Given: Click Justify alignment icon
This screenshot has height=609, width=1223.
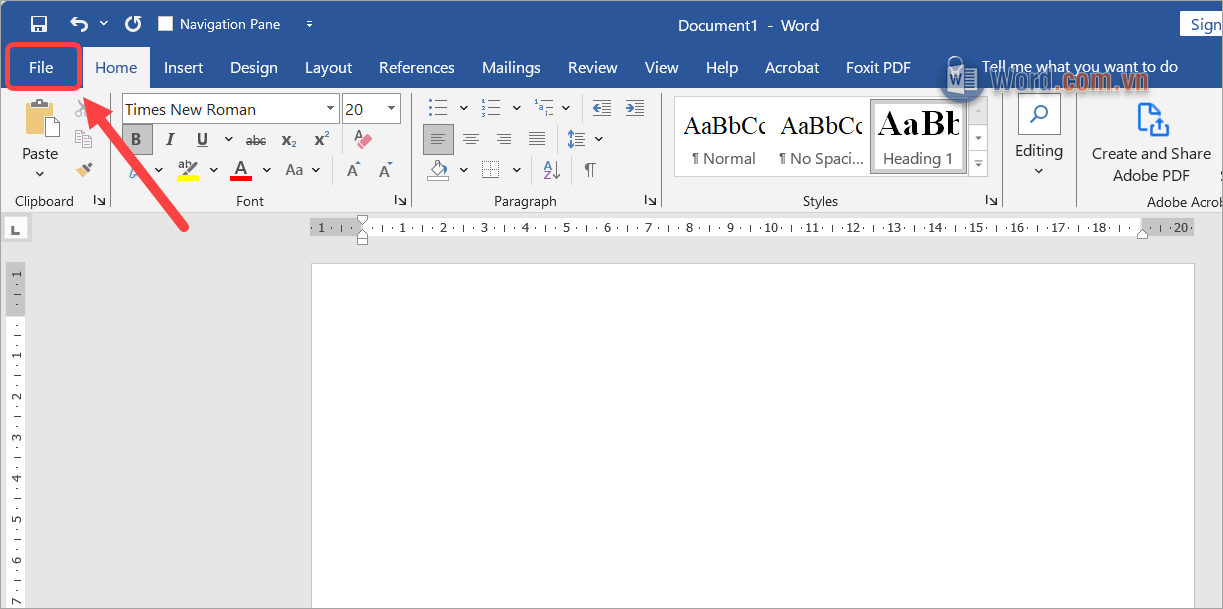Looking at the screenshot, I should [537, 139].
